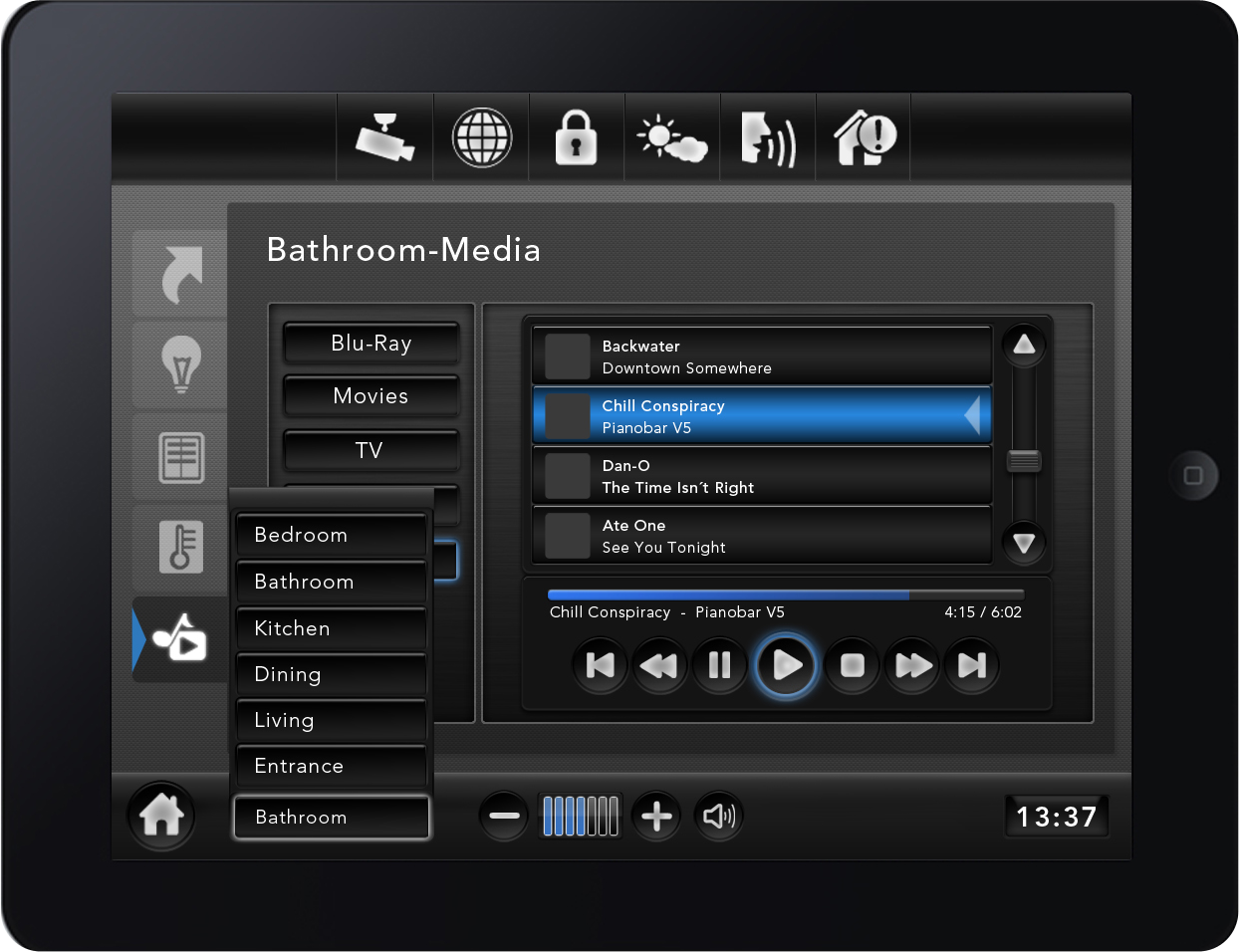Pause the current track

point(719,665)
